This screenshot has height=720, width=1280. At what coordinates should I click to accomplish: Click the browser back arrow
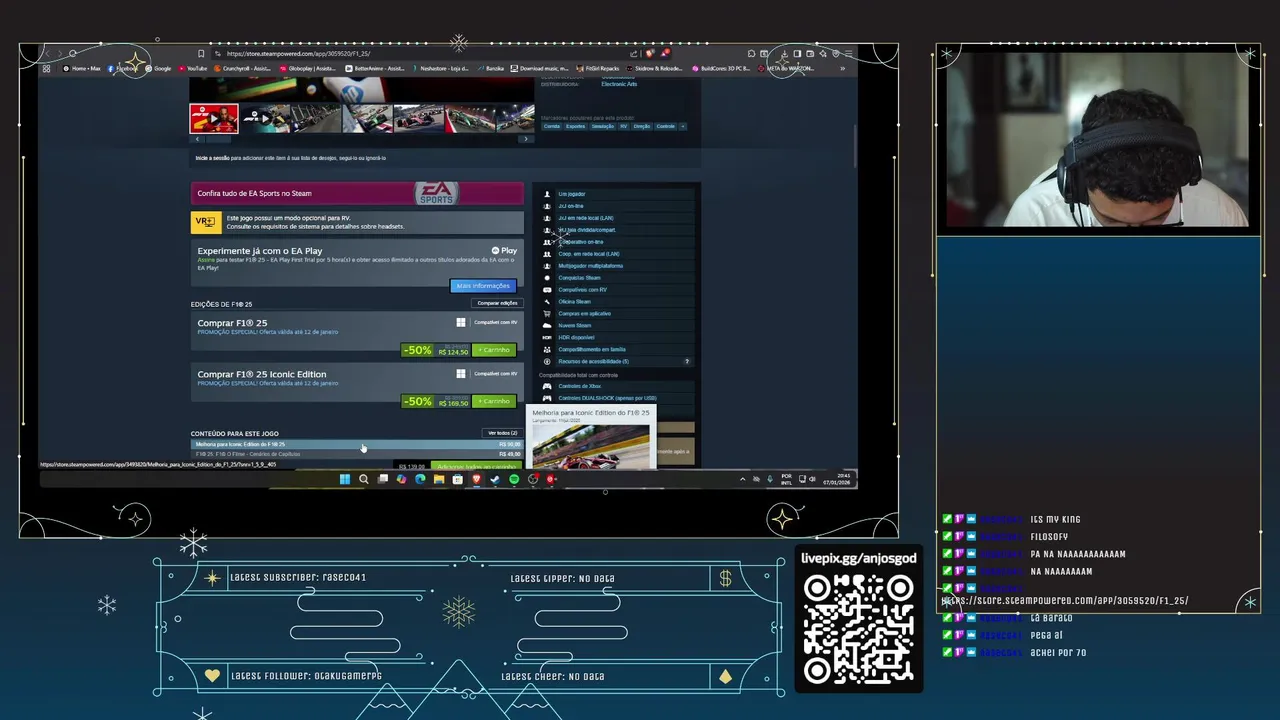46,54
